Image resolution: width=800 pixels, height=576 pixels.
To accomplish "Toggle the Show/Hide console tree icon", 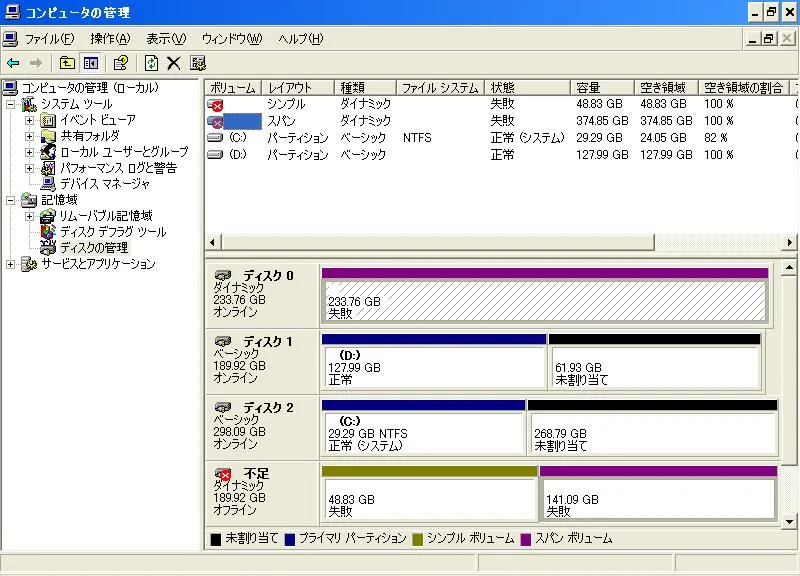I will pyautogui.click(x=91, y=63).
